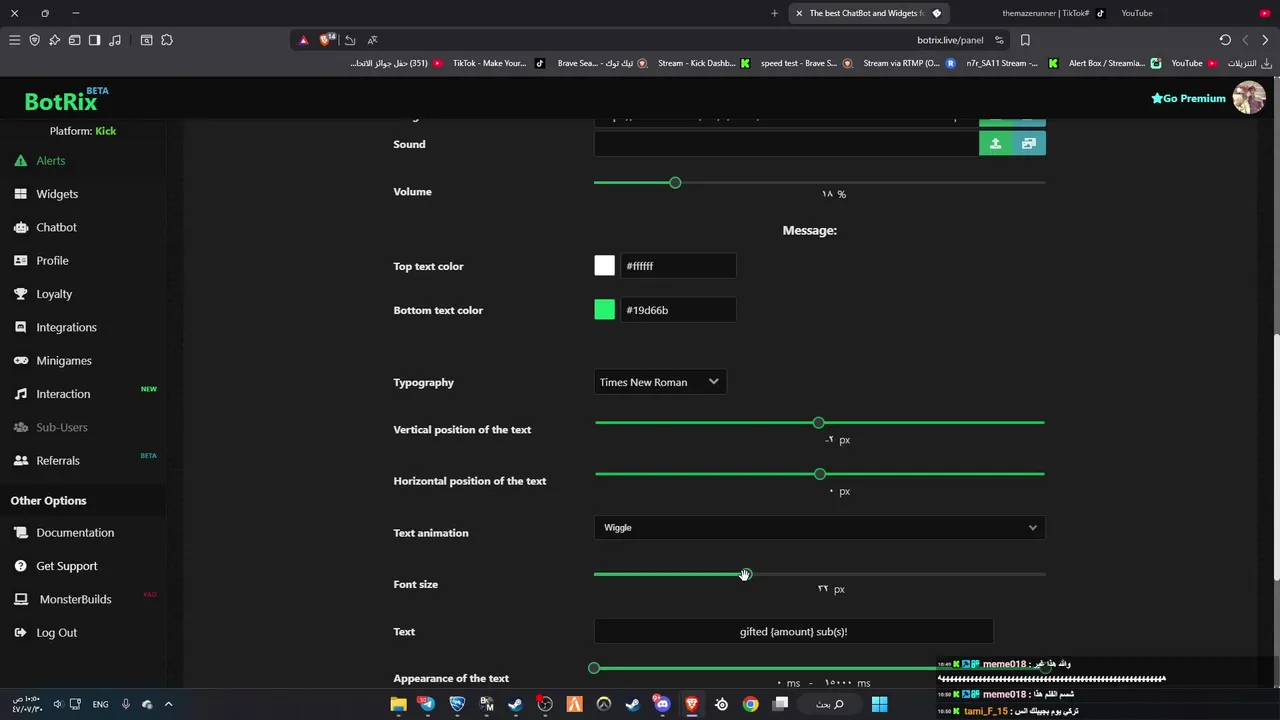
Task: Open the Sound library gallery icon
Action: (1029, 144)
